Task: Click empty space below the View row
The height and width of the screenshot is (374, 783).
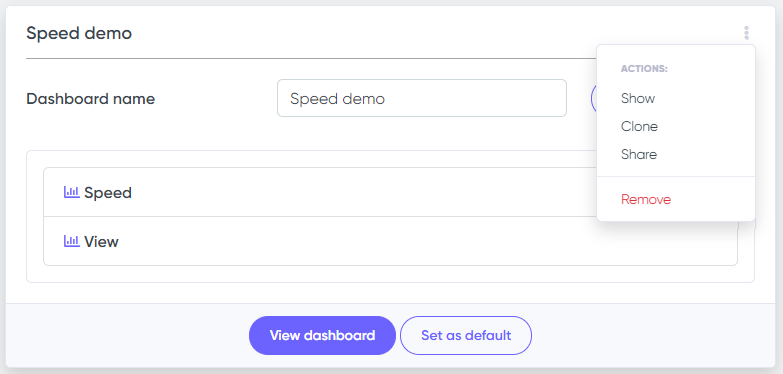Action: click(390, 274)
